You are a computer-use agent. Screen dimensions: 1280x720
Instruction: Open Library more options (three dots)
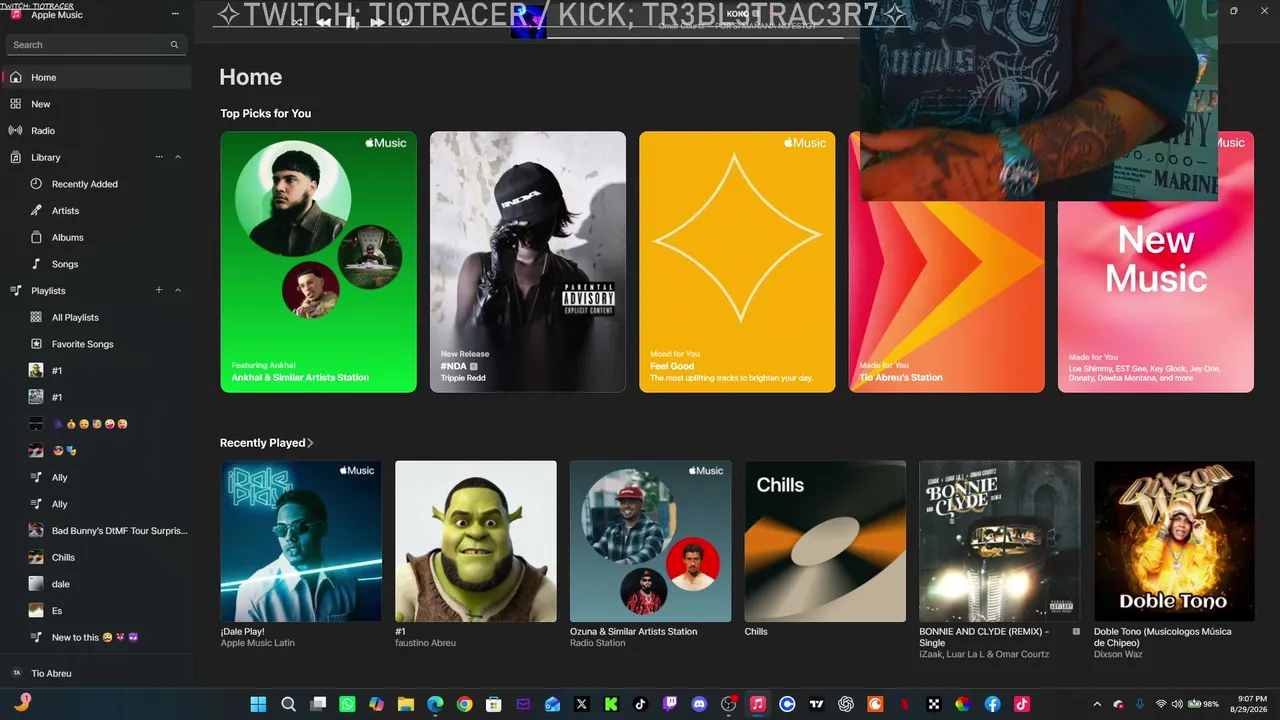(159, 157)
